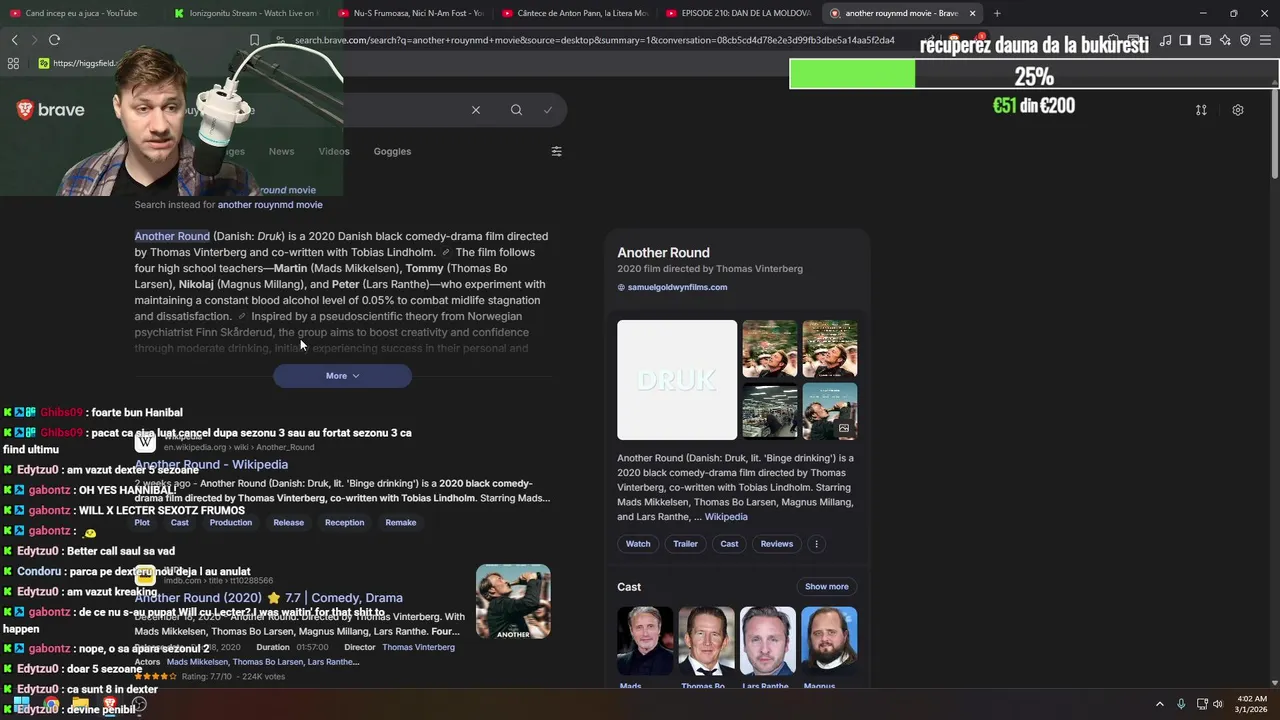This screenshot has width=1280, height=720.
Task: Open the apps grid icon in bookmarks bar
Action: 13,63
